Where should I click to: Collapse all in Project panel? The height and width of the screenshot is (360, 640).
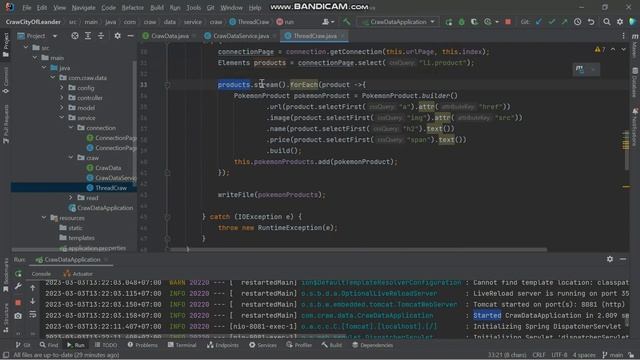point(101,36)
